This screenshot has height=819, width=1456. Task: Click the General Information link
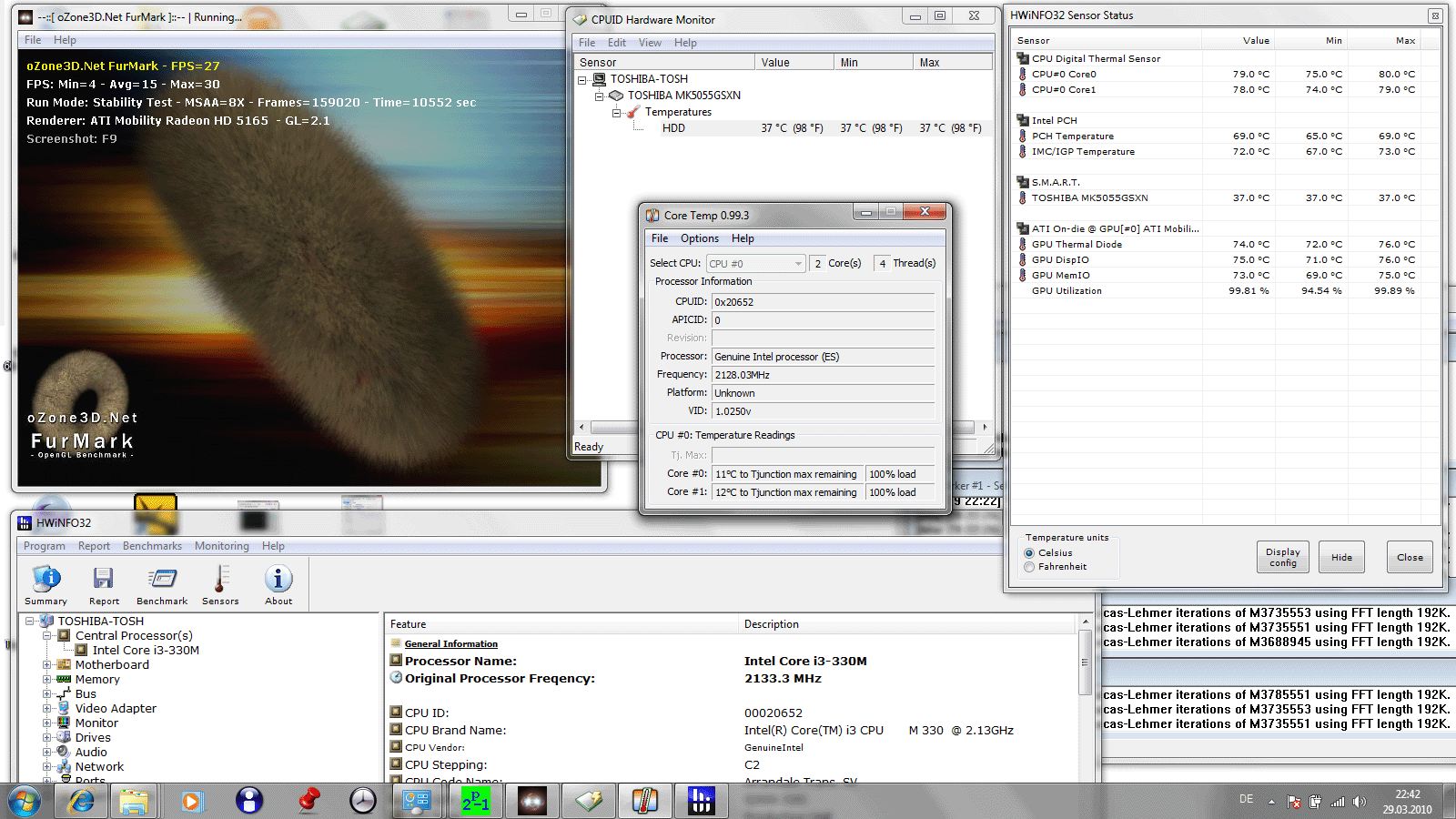[451, 644]
